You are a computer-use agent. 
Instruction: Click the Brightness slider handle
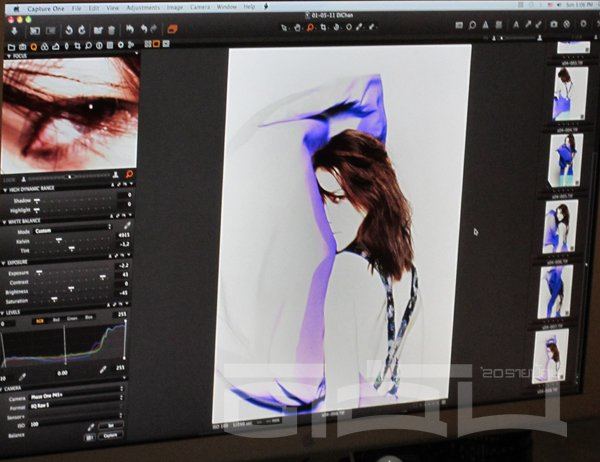[71, 289]
